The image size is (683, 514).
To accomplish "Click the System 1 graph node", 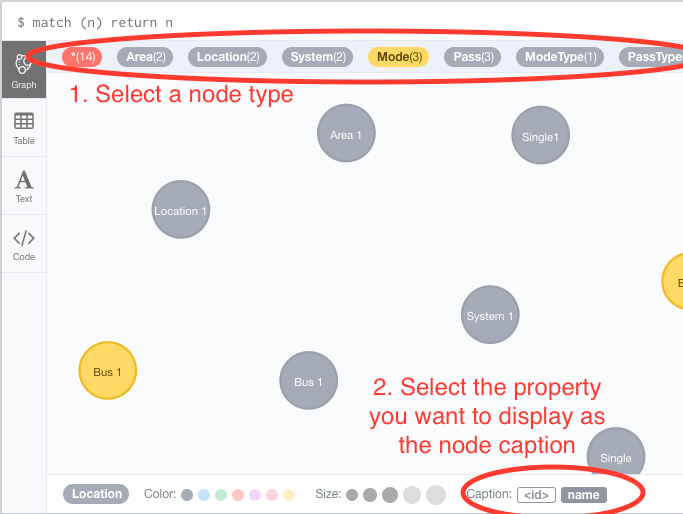I will click(490, 315).
